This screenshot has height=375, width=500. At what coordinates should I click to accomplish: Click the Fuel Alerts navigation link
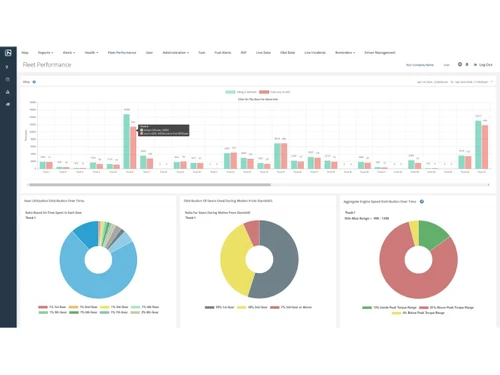(x=223, y=53)
